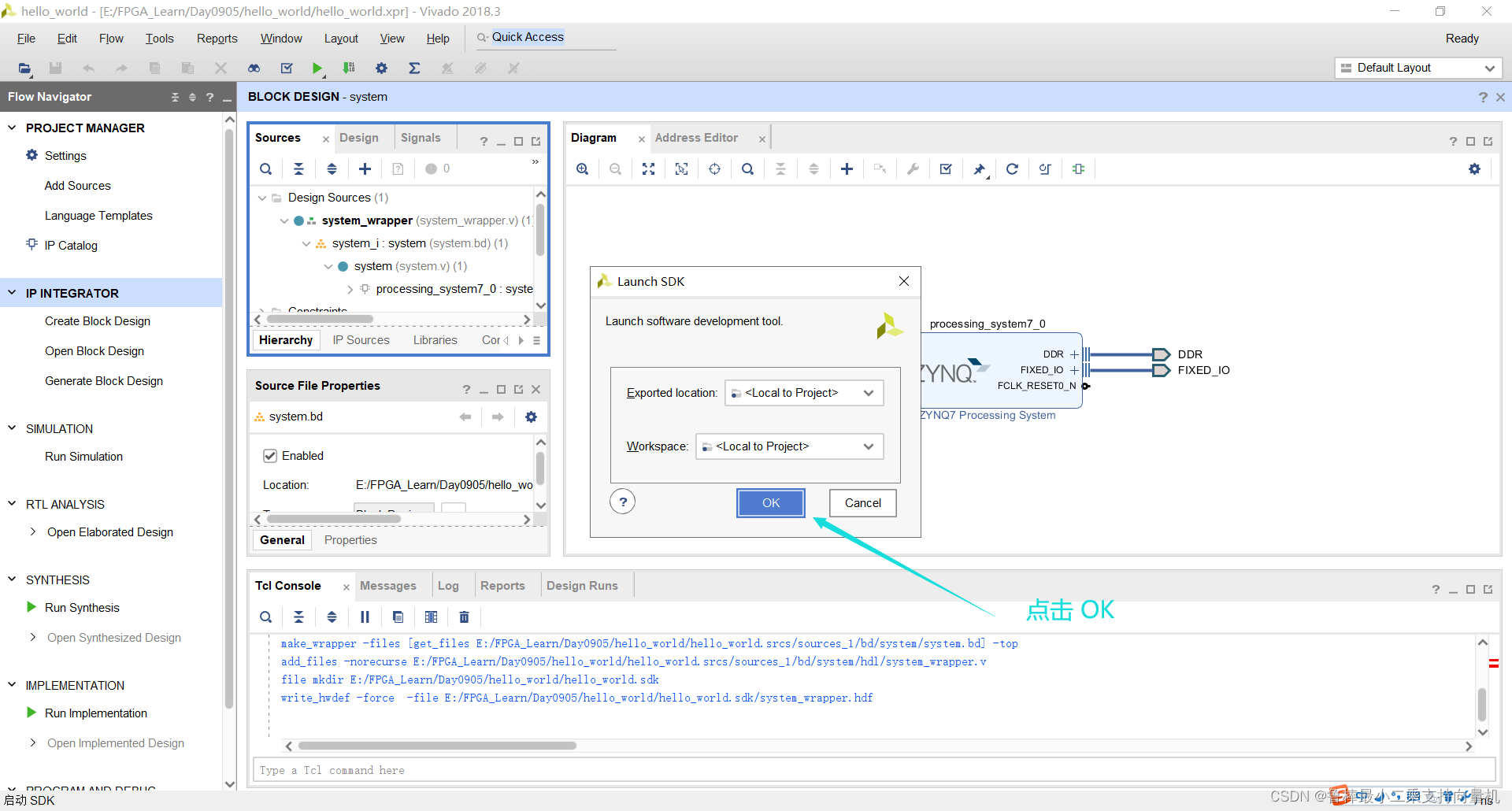Click Open Project toolbar icon

tap(24, 69)
